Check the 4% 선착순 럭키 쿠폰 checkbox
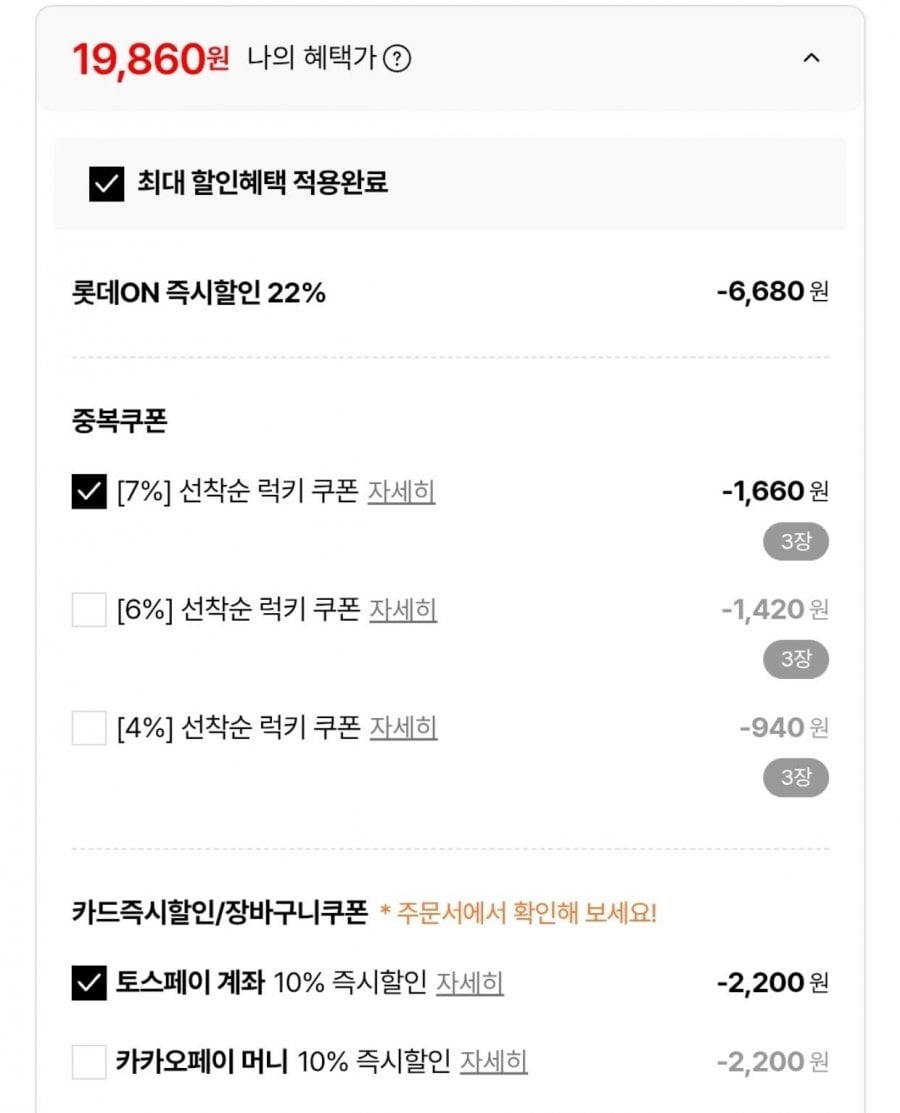Screen dimensions: 900x1113 coord(89,728)
